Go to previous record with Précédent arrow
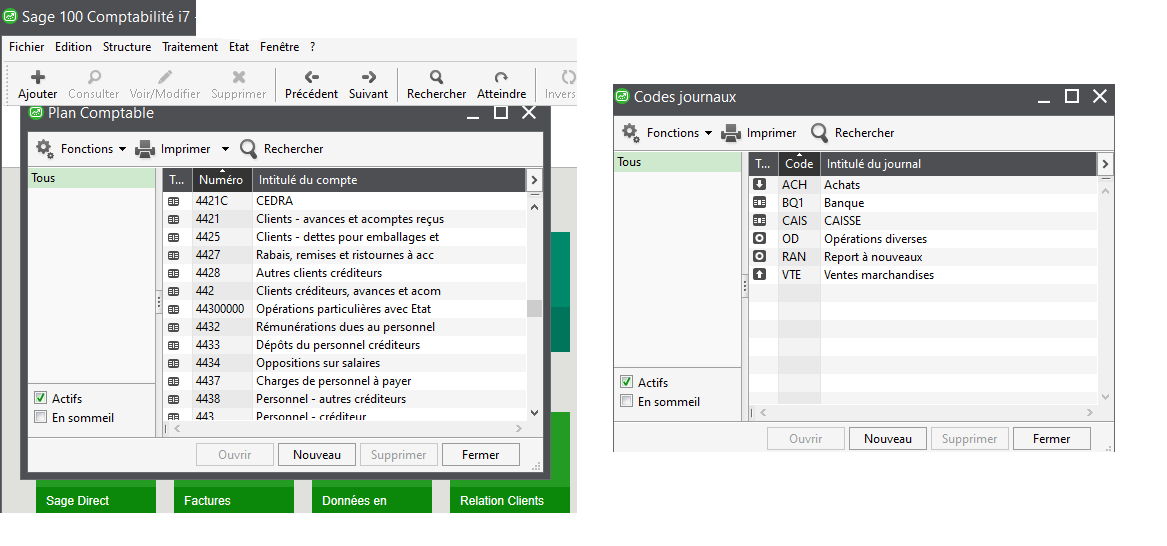The height and width of the screenshot is (546, 1167). [311, 77]
